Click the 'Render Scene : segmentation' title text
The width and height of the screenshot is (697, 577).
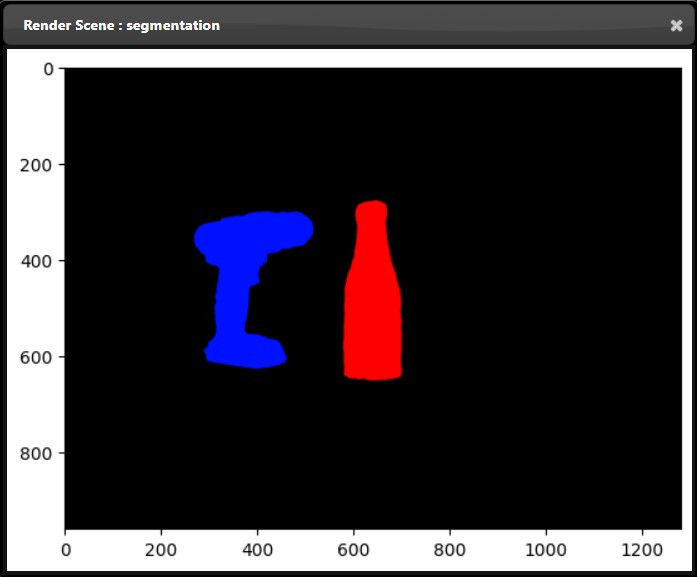121,26
